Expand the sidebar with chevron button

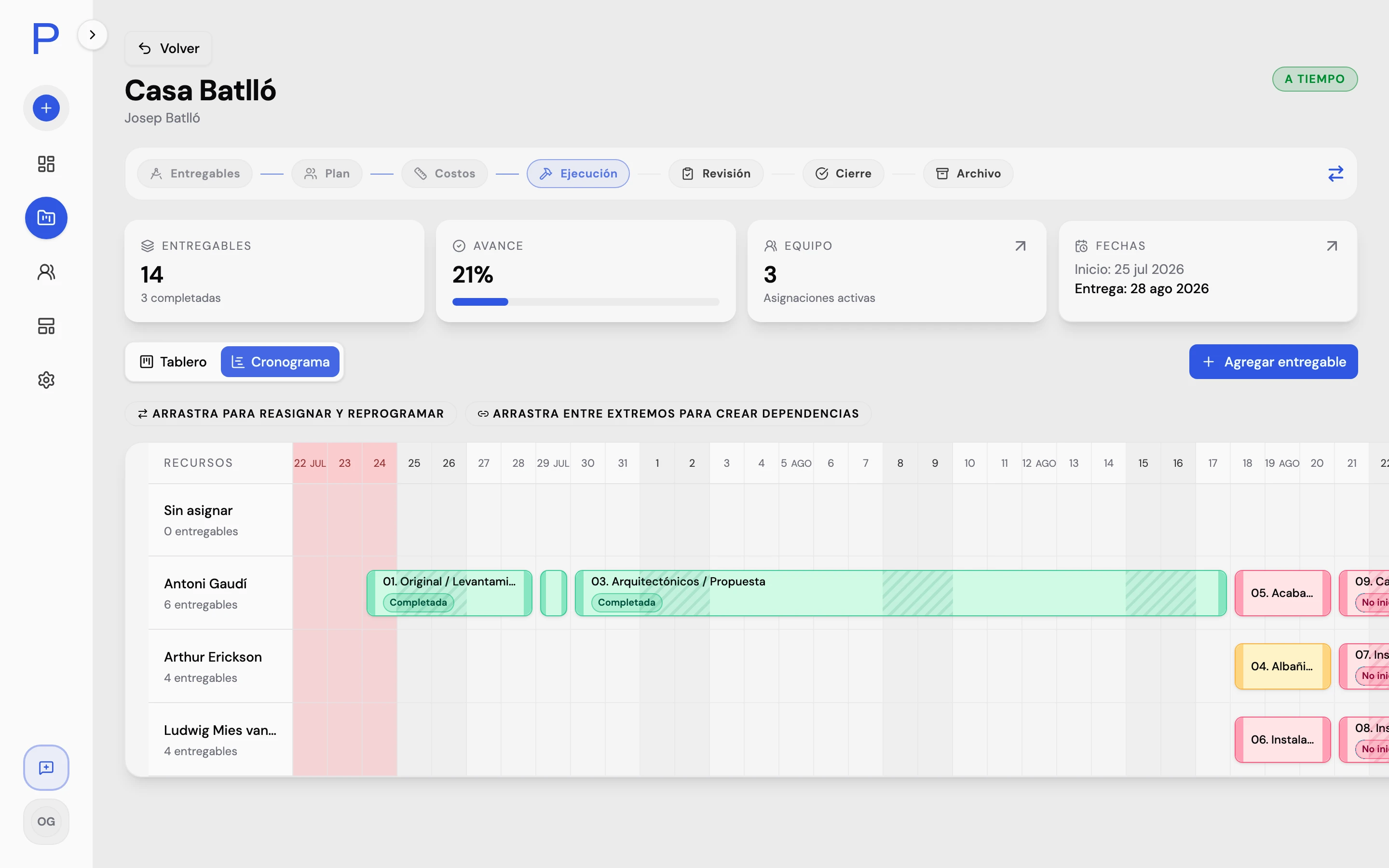[93, 34]
